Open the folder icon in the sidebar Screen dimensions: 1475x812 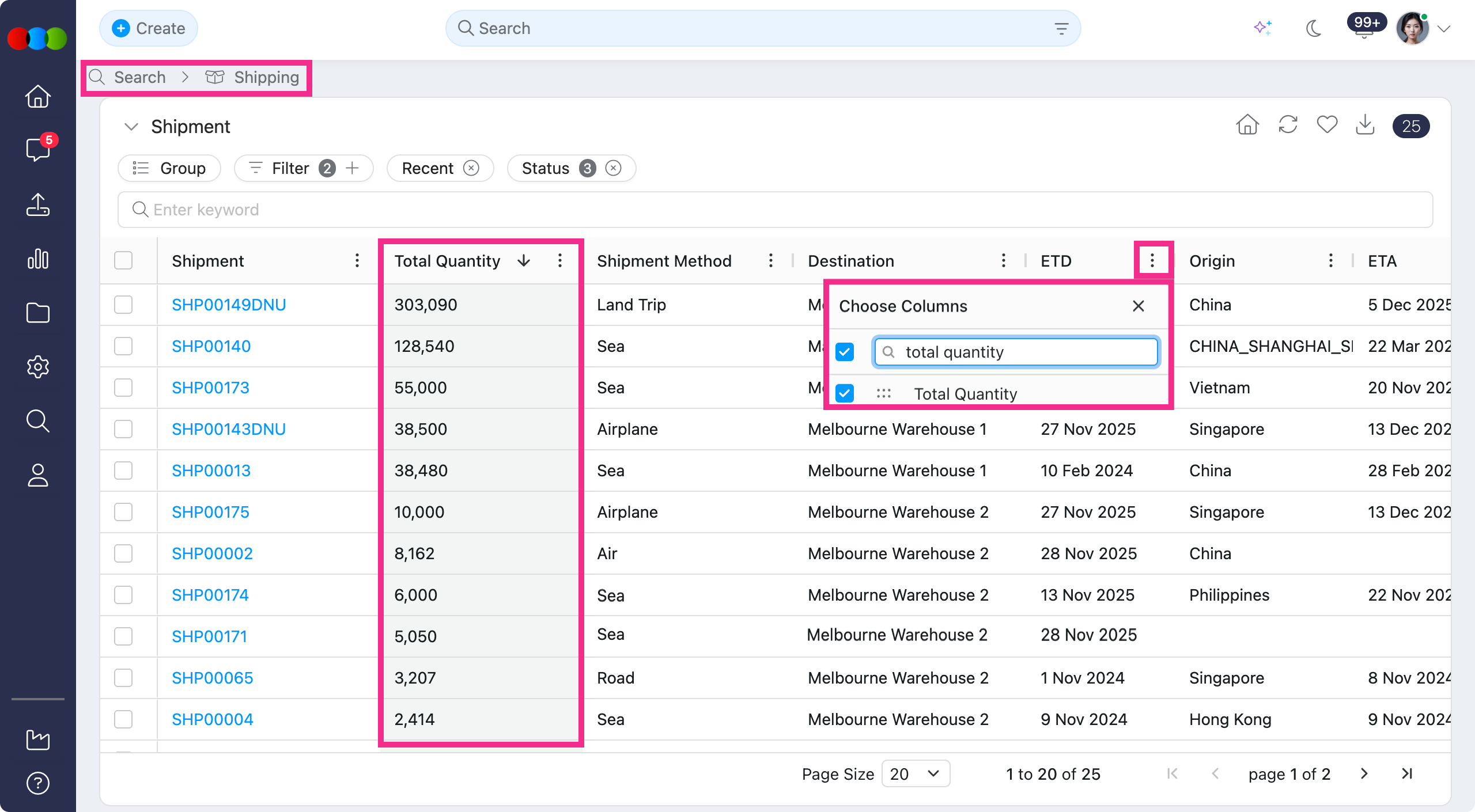pyautogui.click(x=38, y=313)
